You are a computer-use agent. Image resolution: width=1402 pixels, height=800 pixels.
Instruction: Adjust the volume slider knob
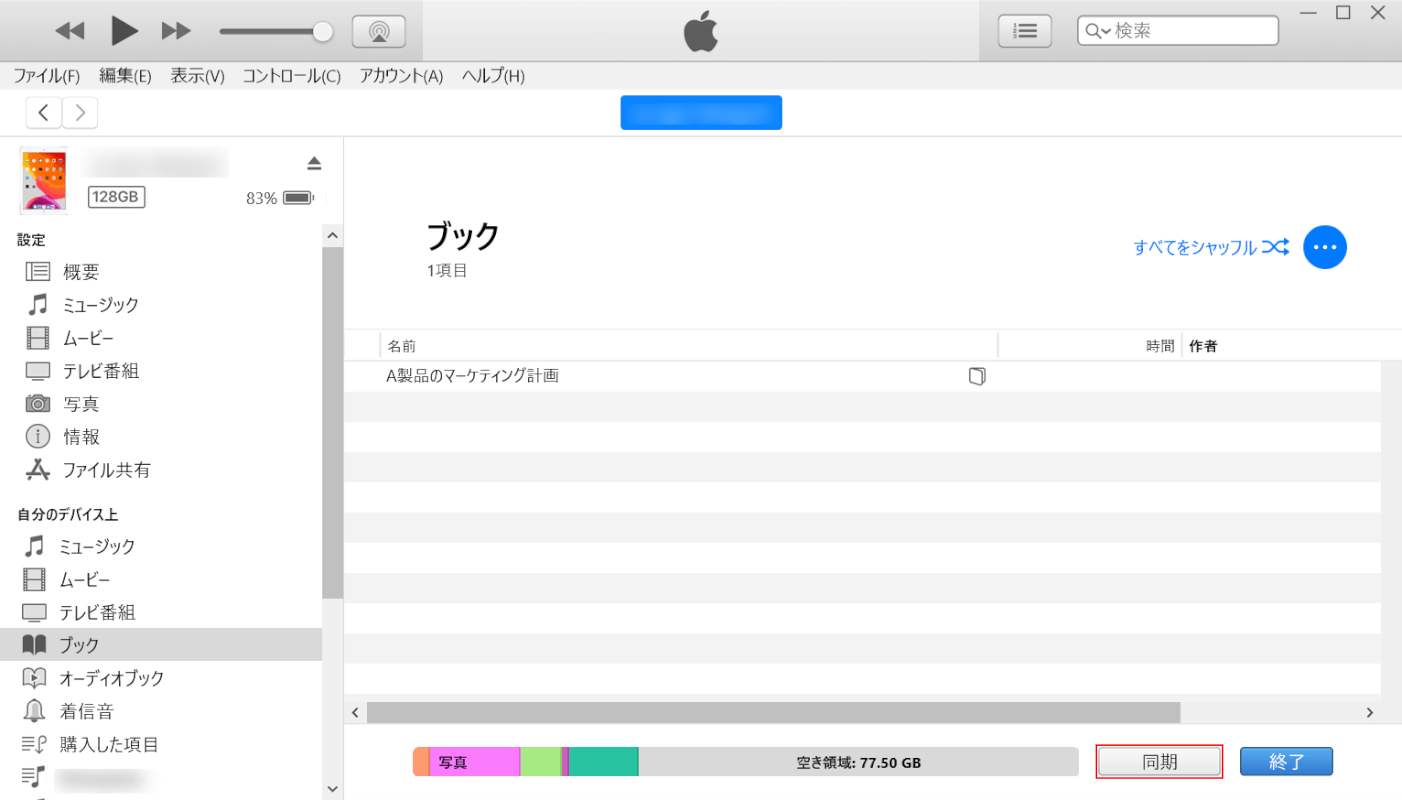(322, 31)
